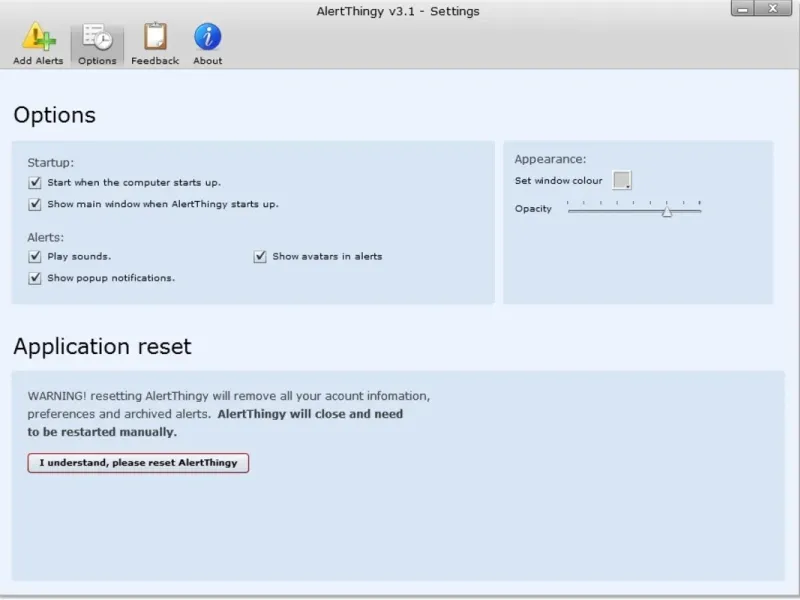Open the Set window colour swatch
Viewport: 800px width, 600px height.
tap(622, 180)
